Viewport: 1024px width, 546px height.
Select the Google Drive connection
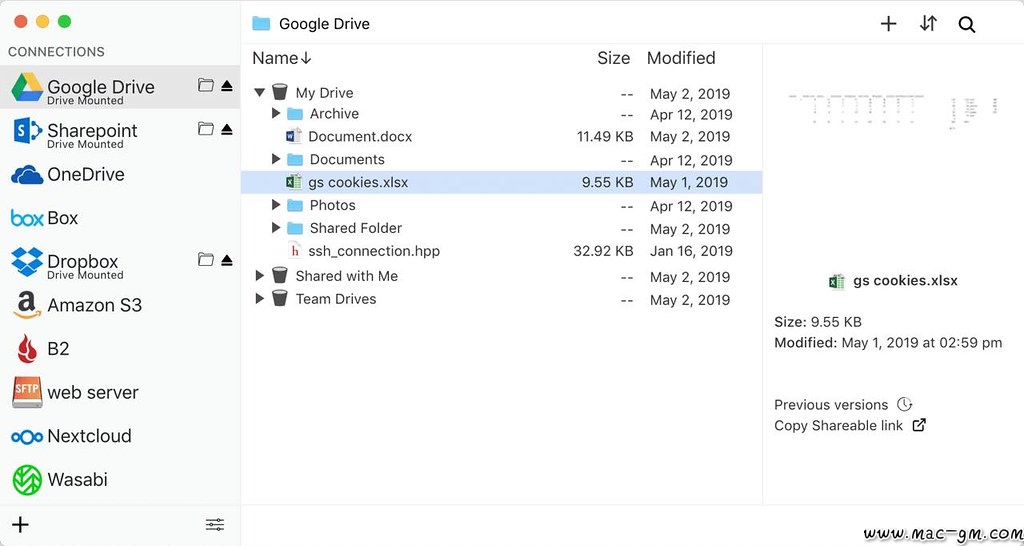tap(120, 87)
